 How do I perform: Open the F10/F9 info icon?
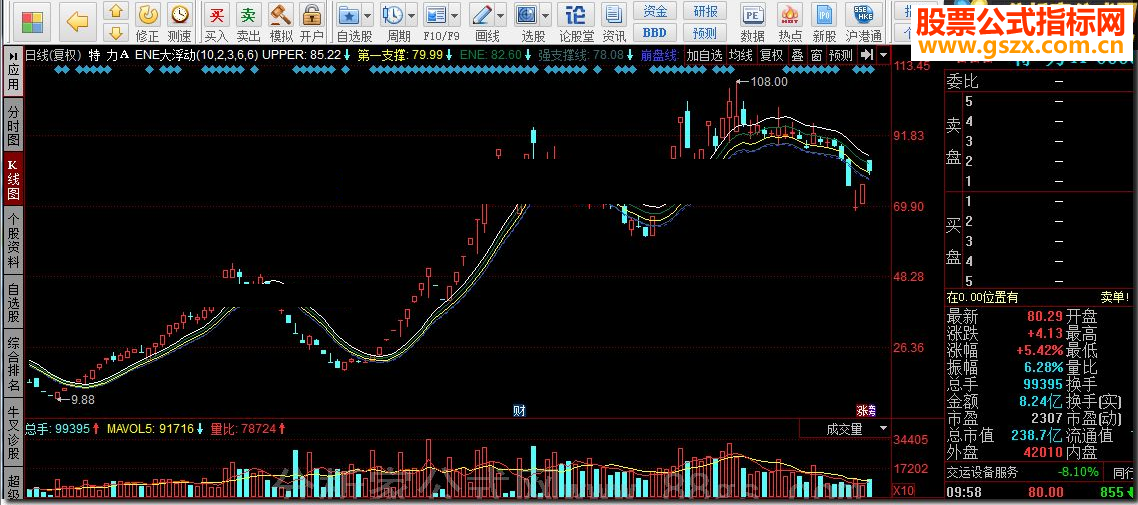(435, 15)
